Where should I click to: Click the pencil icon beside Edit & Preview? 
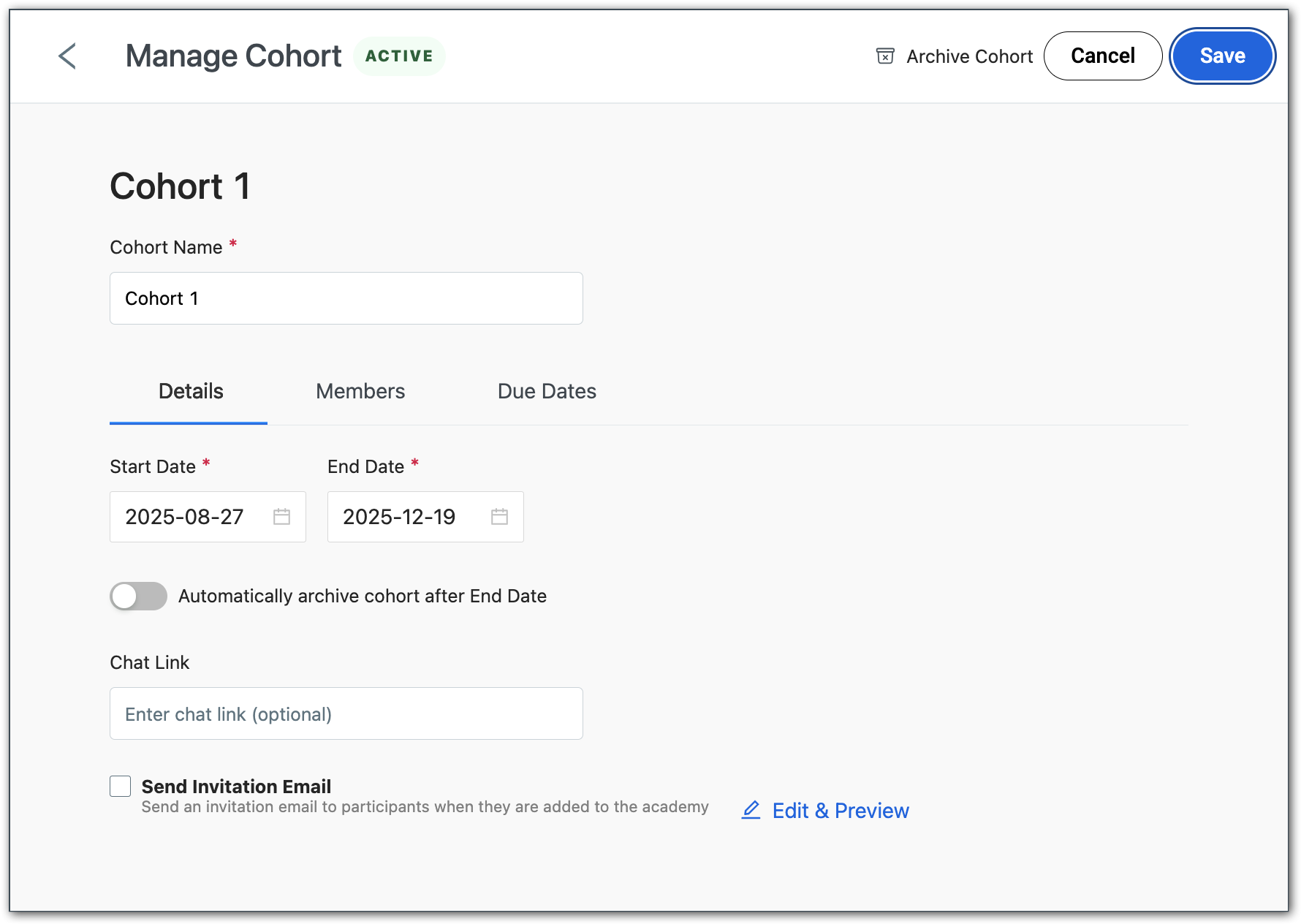tap(751, 810)
